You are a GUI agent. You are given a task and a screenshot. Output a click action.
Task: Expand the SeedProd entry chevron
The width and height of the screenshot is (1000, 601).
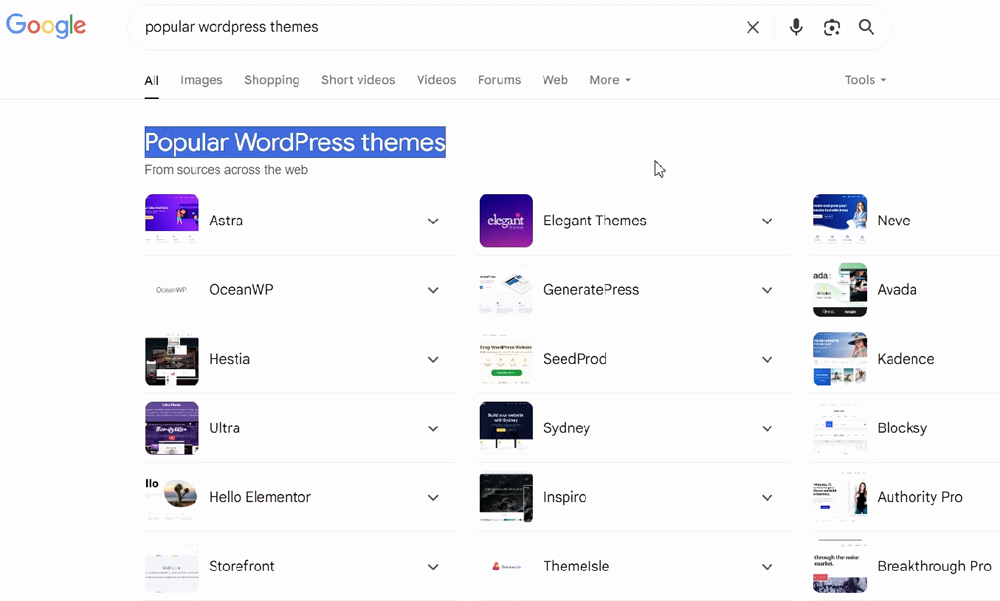pos(767,360)
